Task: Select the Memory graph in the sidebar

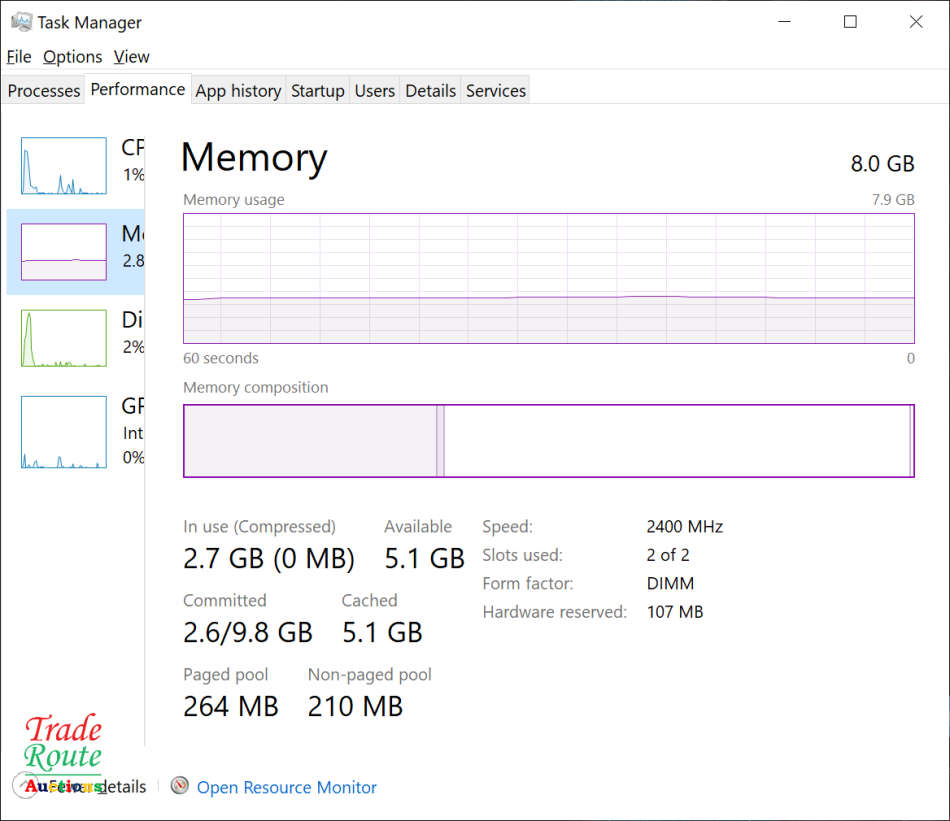Action: (x=64, y=252)
